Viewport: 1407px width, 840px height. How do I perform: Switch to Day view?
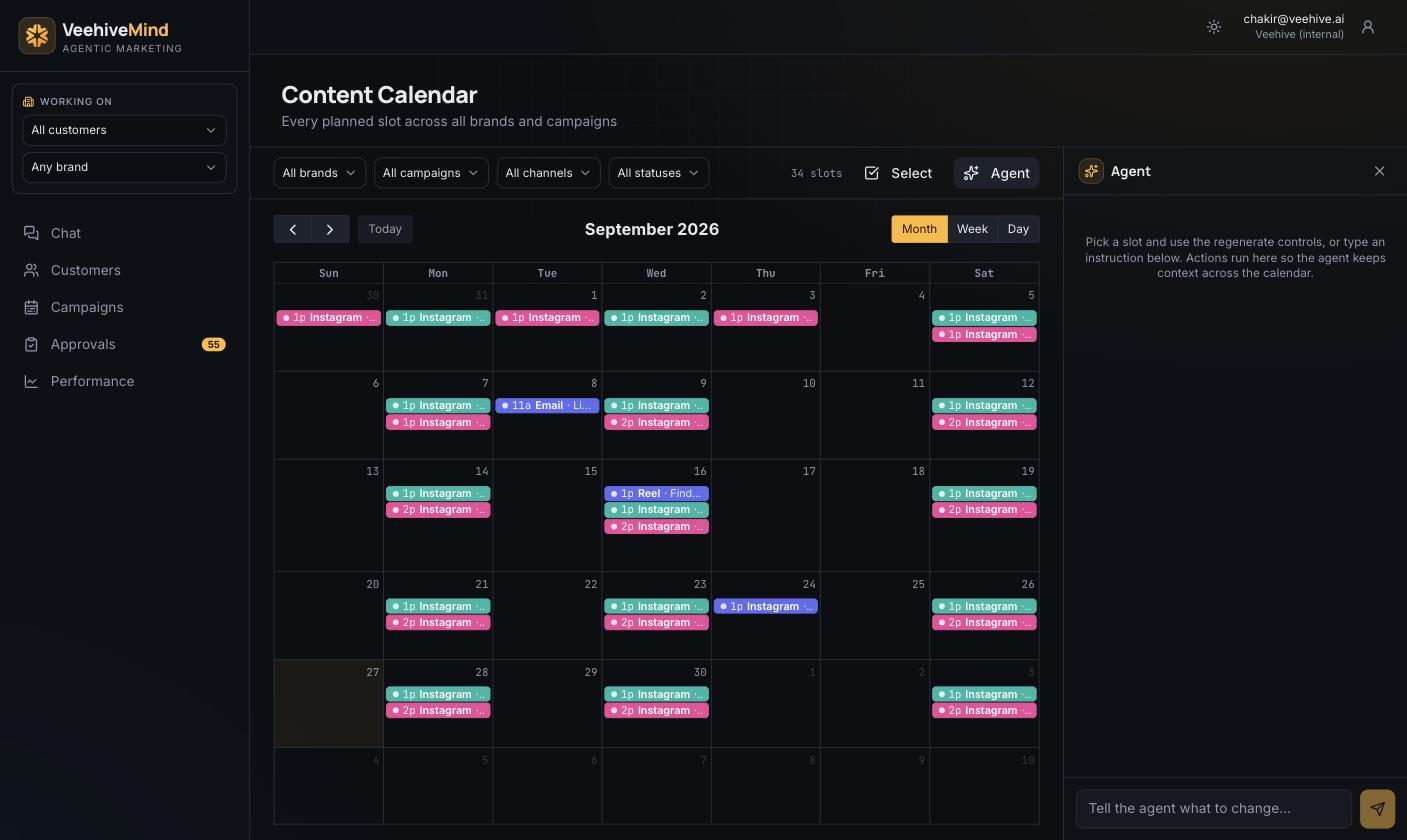1018,229
